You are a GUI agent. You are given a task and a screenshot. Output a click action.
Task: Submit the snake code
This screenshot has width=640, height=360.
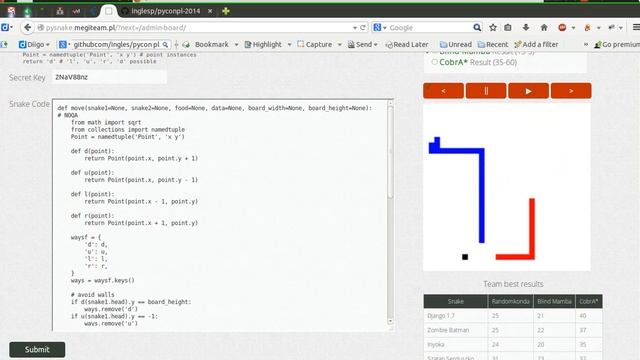[x=37, y=349]
